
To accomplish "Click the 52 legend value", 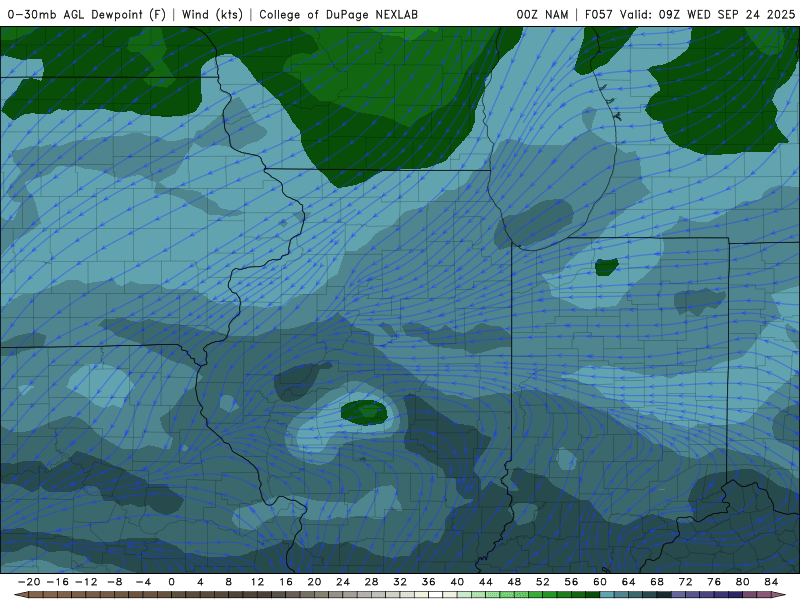I will click(x=543, y=582).
